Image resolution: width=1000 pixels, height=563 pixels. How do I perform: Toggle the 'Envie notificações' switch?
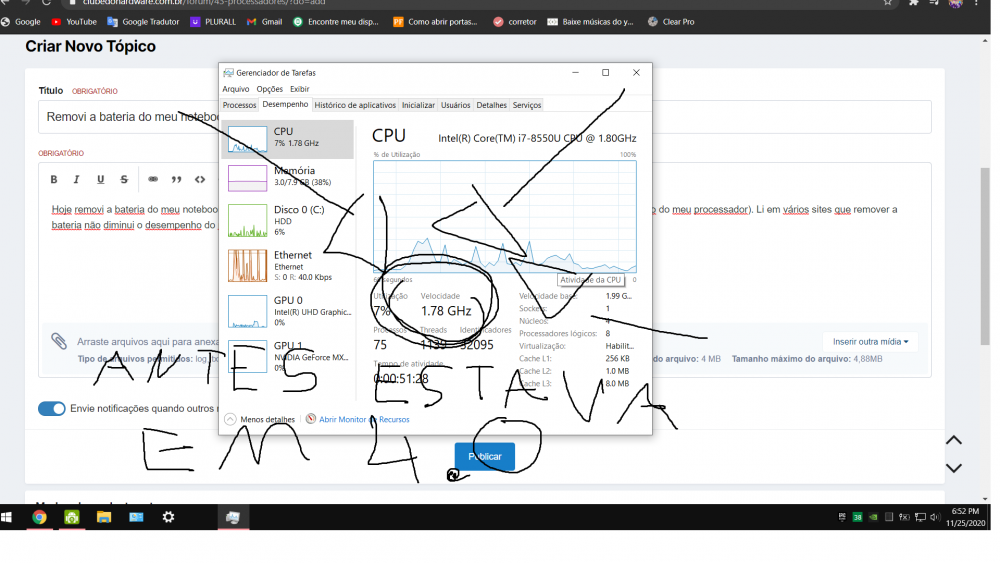(51, 408)
